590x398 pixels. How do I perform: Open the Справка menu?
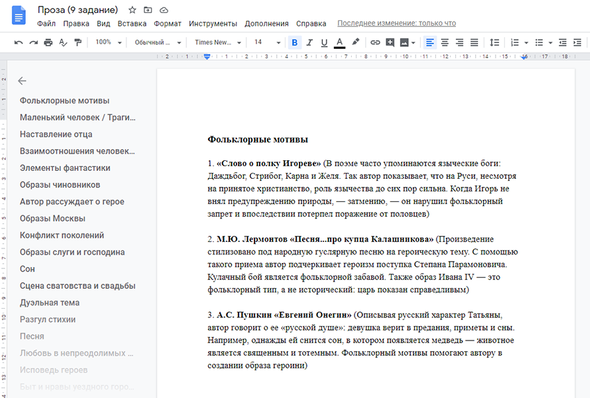(311, 23)
